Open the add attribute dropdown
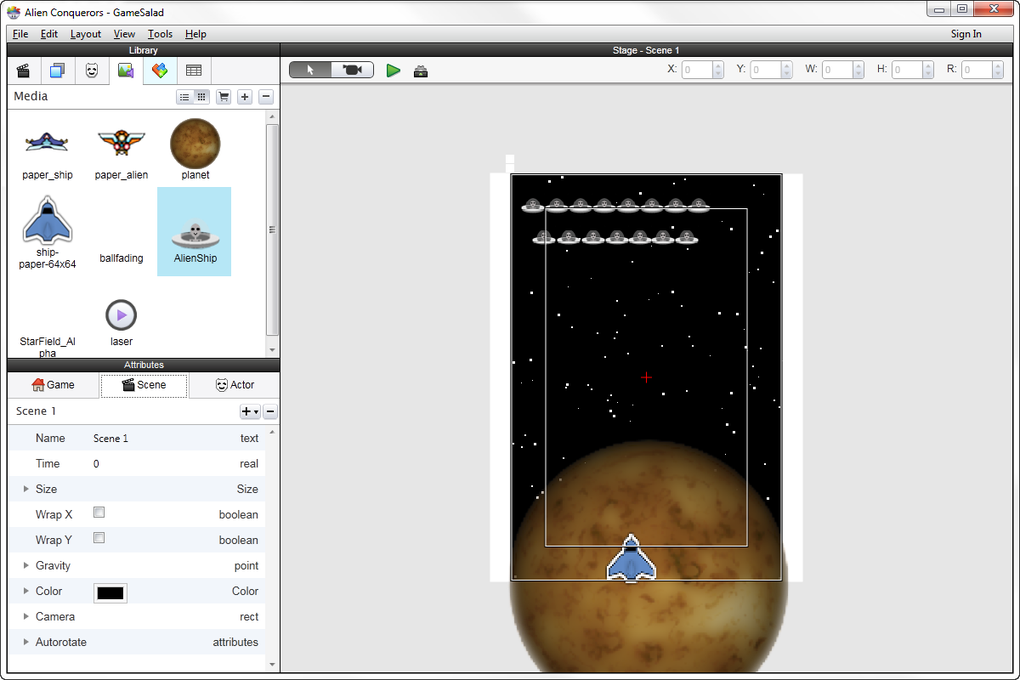Image resolution: width=1020 pixels, height=680 pixels. (x=250, y=411)
